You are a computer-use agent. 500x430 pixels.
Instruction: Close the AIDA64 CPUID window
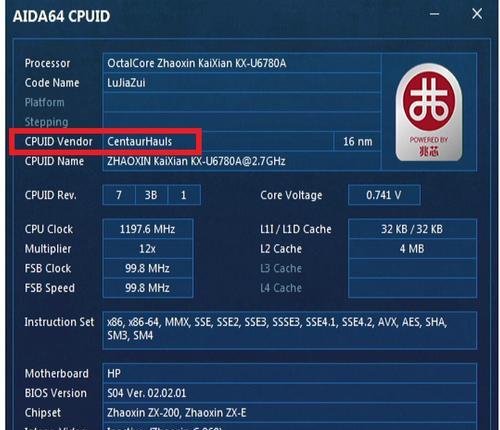coord(477,14)
